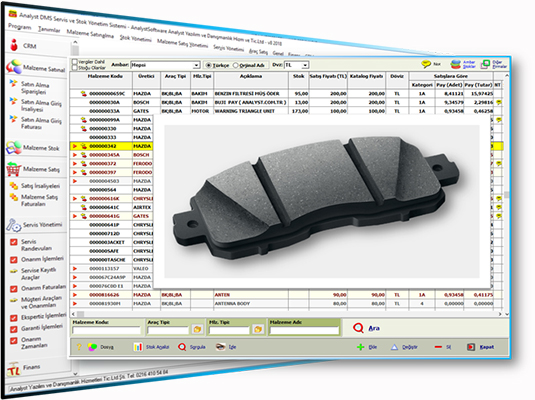Click the Kapat button
The image size is (535, 400).
[480, 347]
